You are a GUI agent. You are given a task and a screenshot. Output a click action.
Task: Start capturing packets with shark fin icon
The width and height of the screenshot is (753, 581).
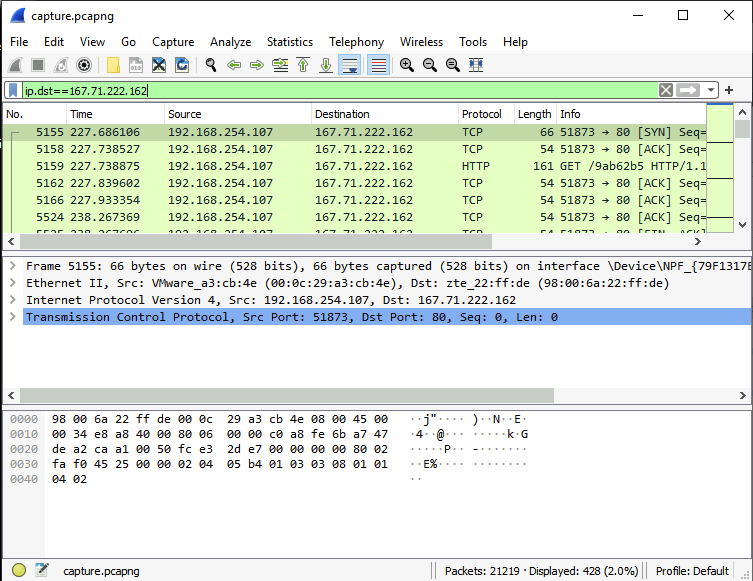coord(15,65)
